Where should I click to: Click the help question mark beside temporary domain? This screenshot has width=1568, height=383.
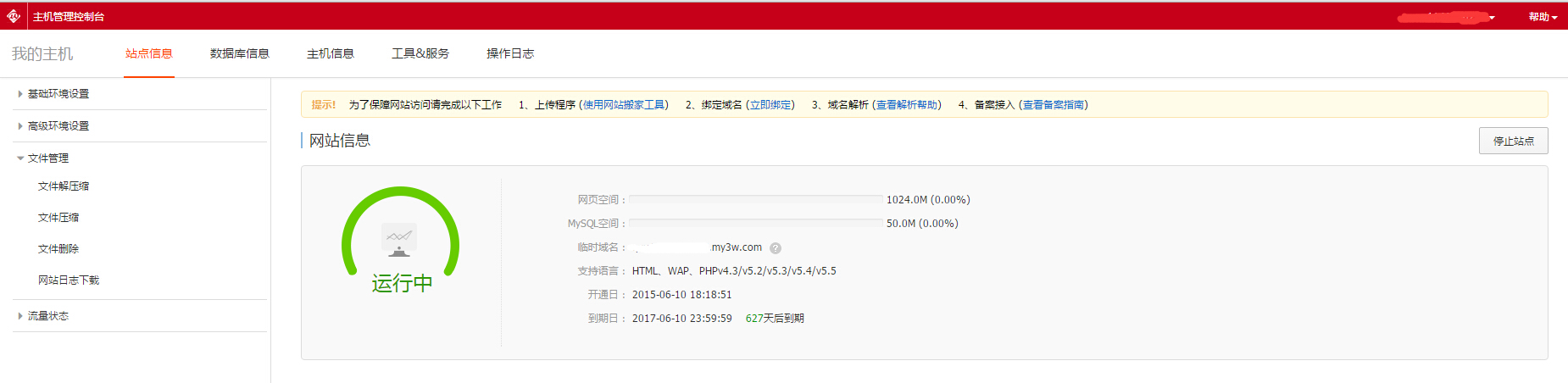click(x=776, y=248)
